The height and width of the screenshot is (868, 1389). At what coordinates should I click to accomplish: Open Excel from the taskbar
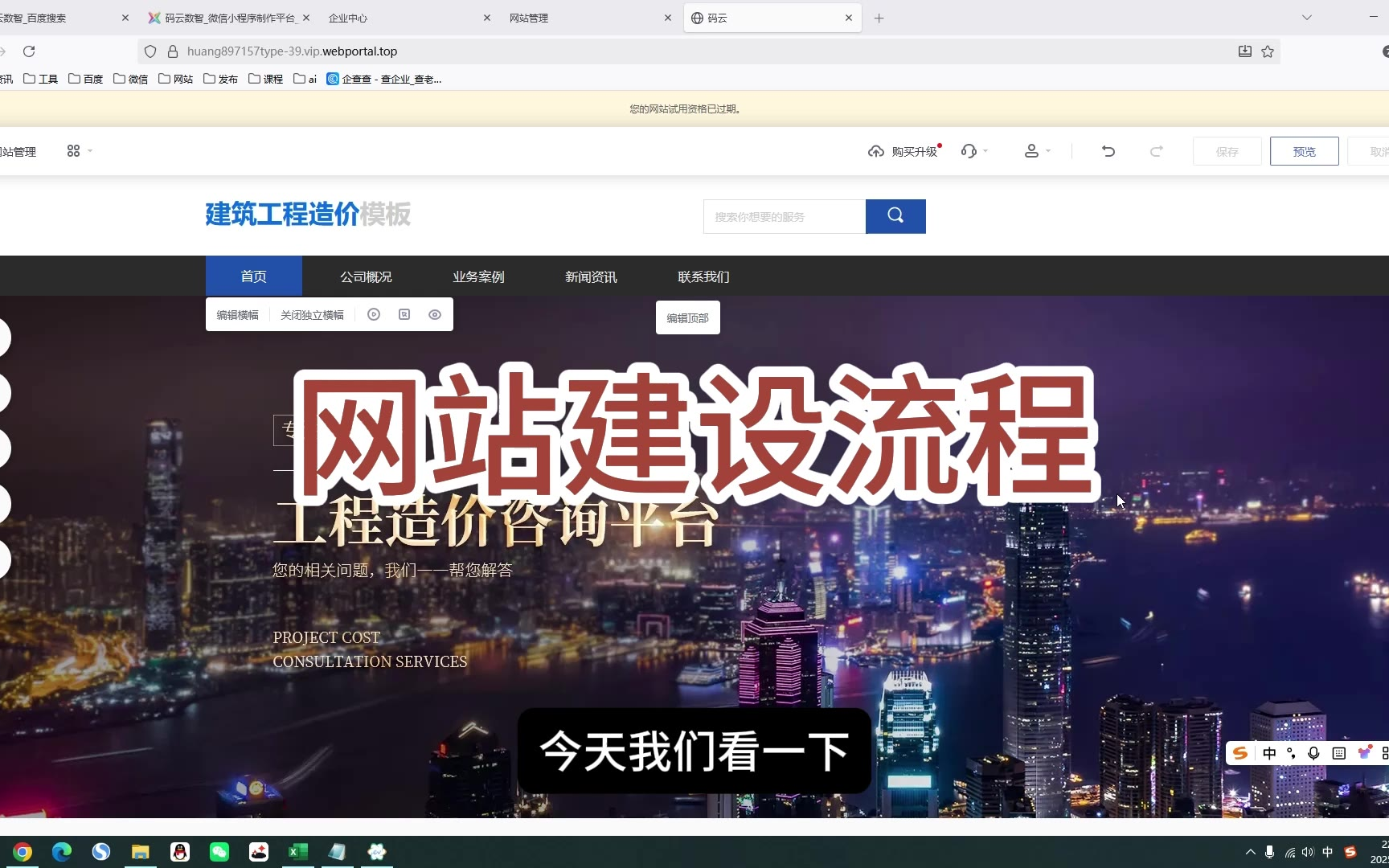pyautogui.click(x=298, y=852)
